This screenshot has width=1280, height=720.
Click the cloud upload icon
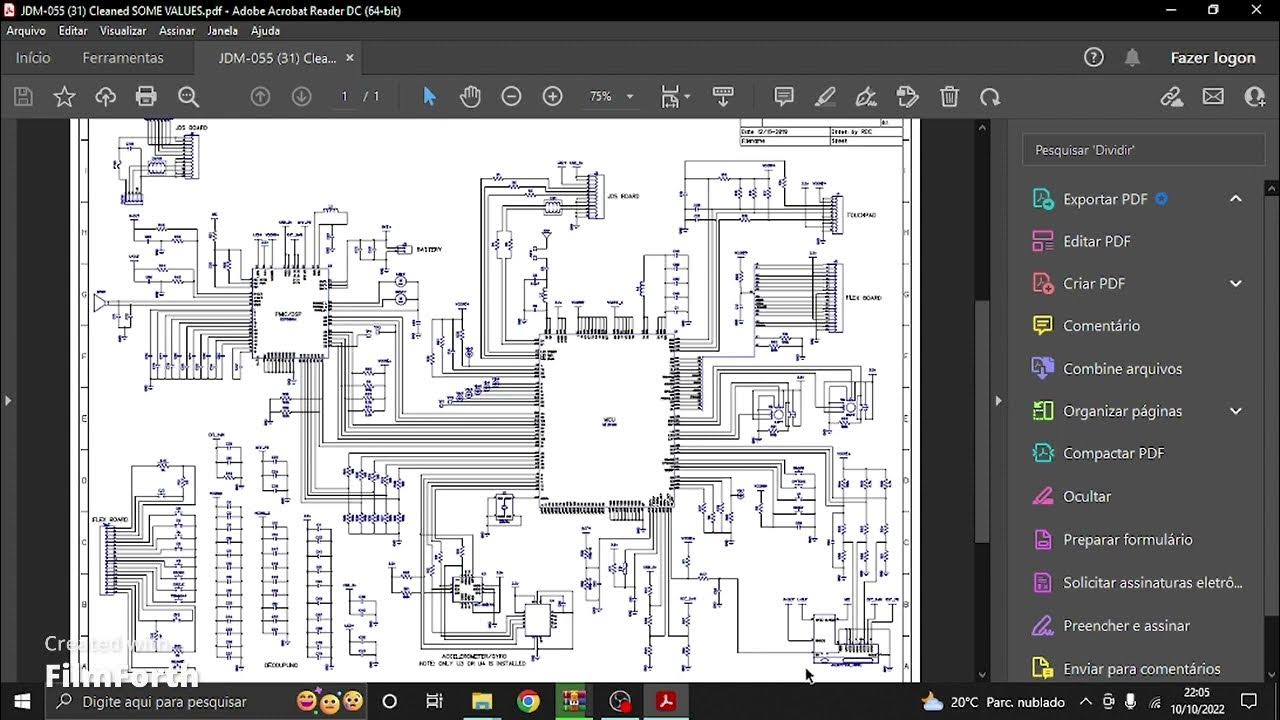(105, 97)
